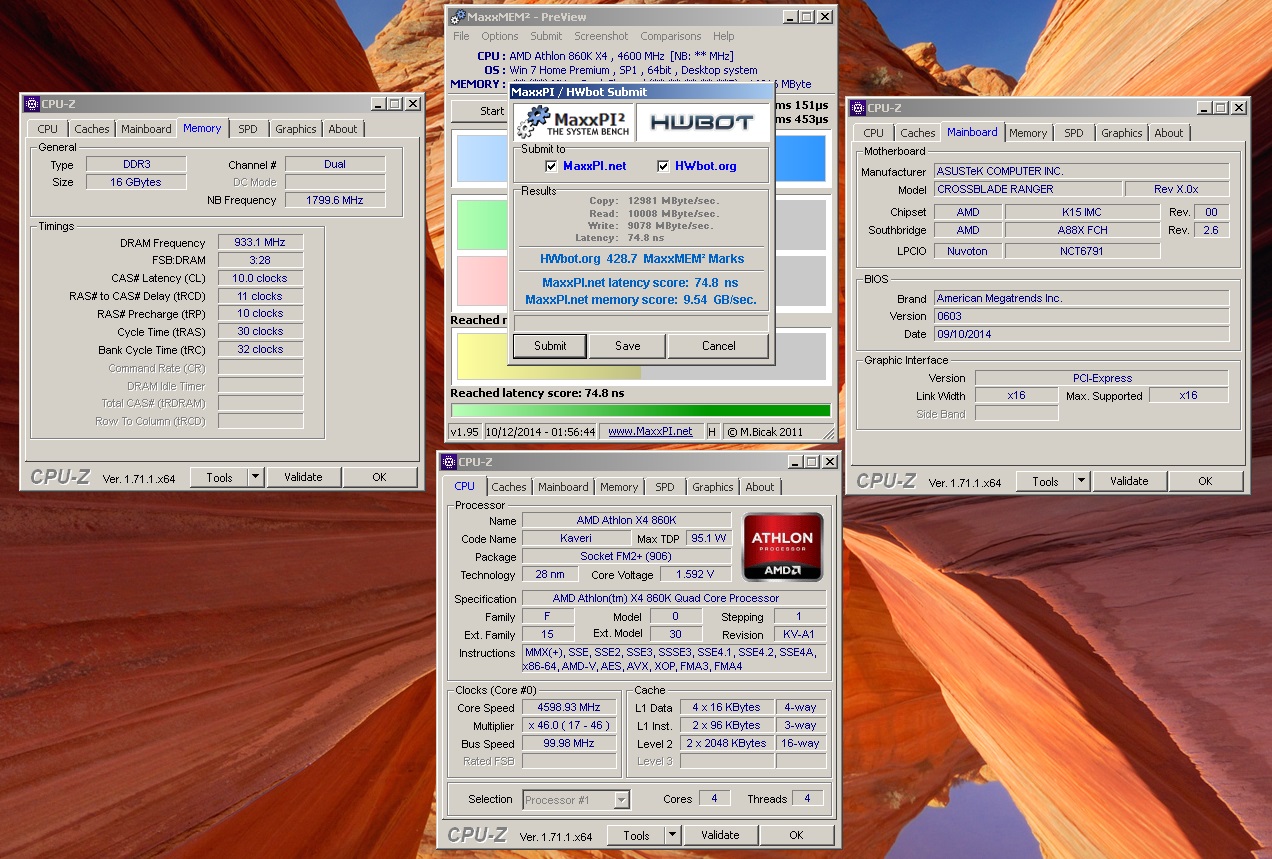Click the AMD Athlon processor logo
The width and height of the screenshot is (1272, 859).
coord(782,546)
